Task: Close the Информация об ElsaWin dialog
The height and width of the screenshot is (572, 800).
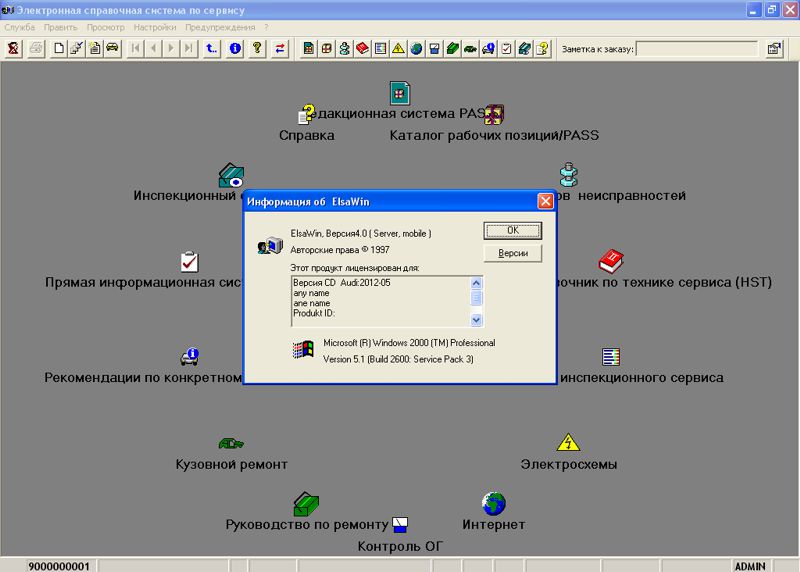Action: [545, 201]
